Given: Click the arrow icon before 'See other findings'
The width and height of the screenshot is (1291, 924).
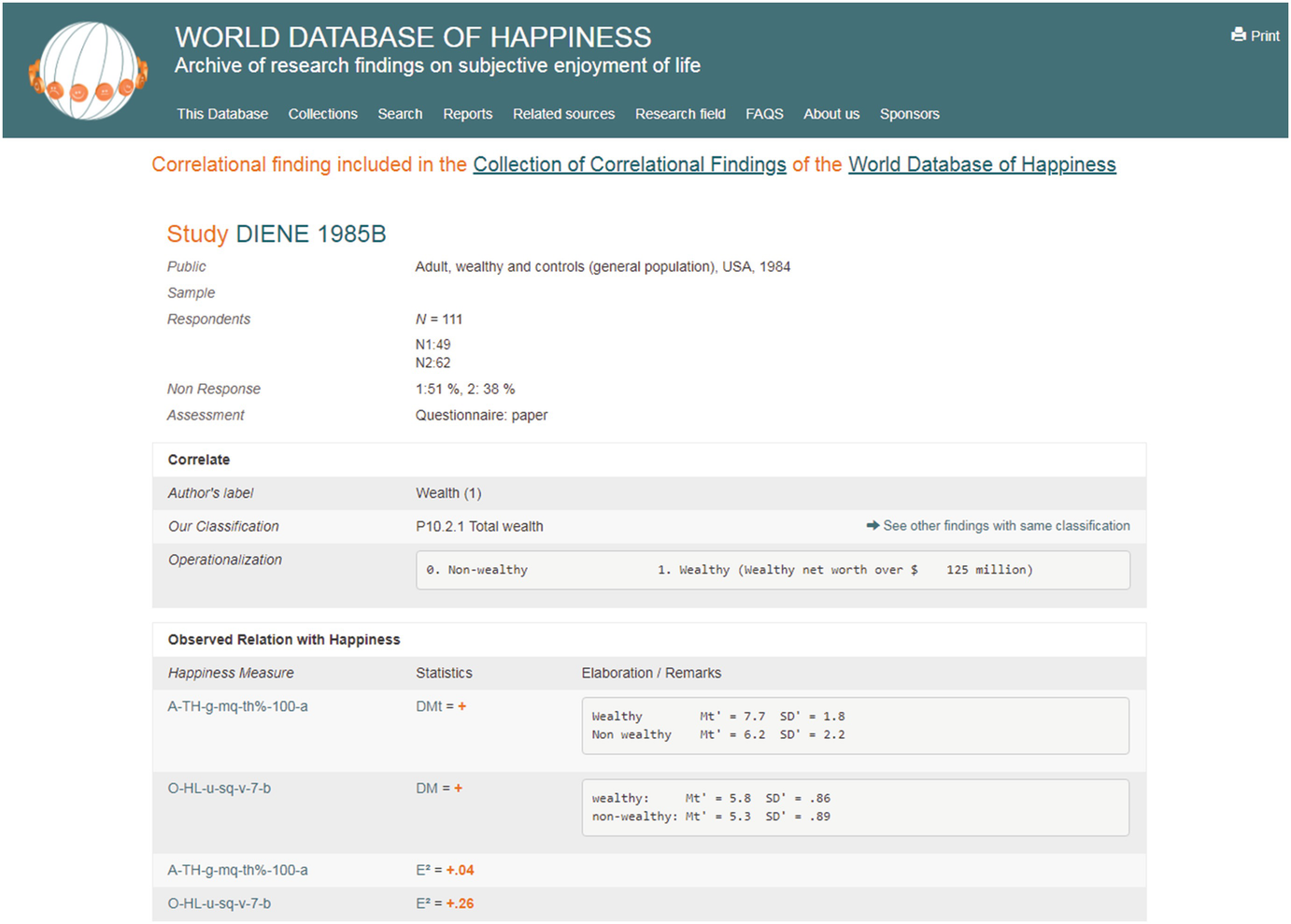Looking at the screenshot, I should pos(872,526).
